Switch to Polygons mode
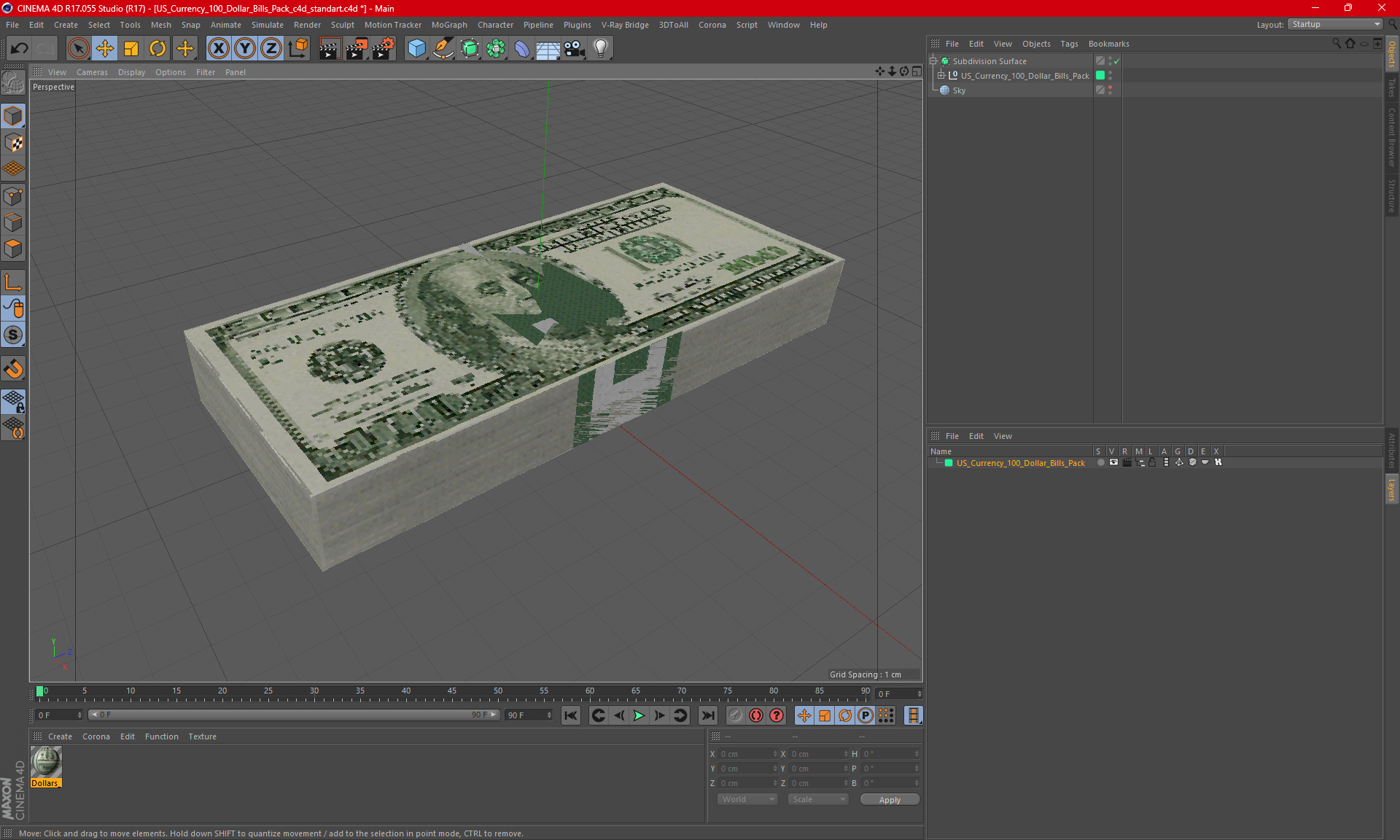The height and width of the screenshot is (840, 1400). pyautogui.click(x=13, y=249)
